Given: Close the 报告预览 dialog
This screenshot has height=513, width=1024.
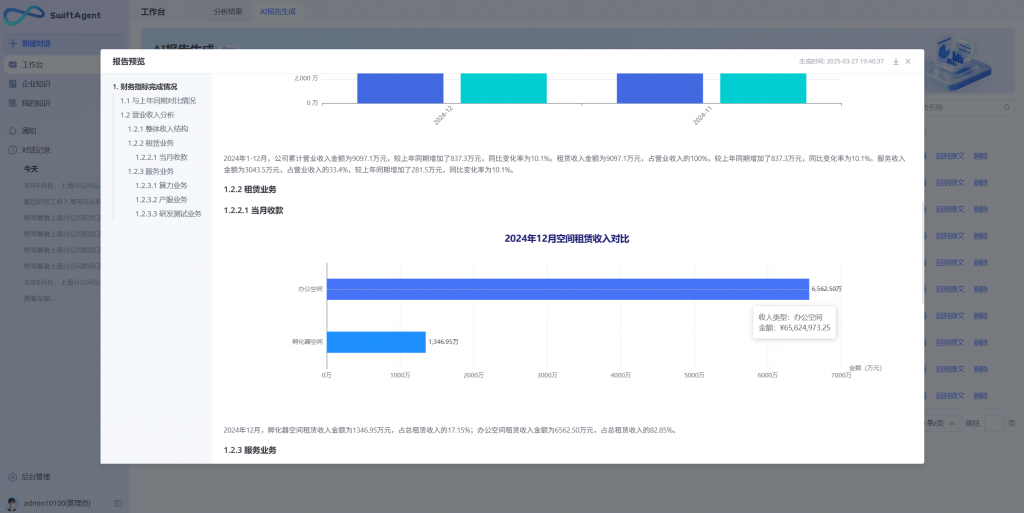Looking at the screenshot, I should tap(908, 61).
